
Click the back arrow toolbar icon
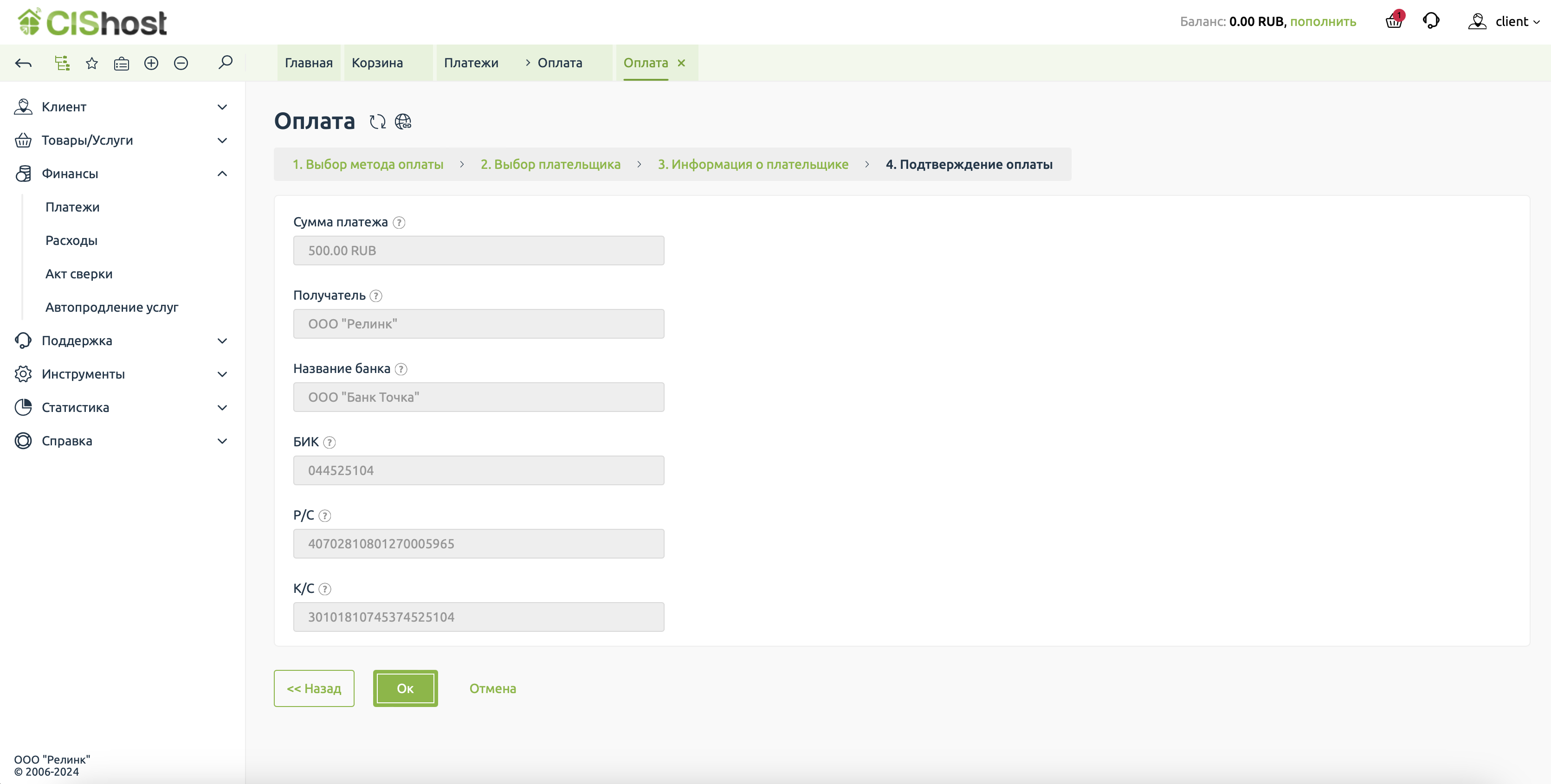(x=24, y=63)
